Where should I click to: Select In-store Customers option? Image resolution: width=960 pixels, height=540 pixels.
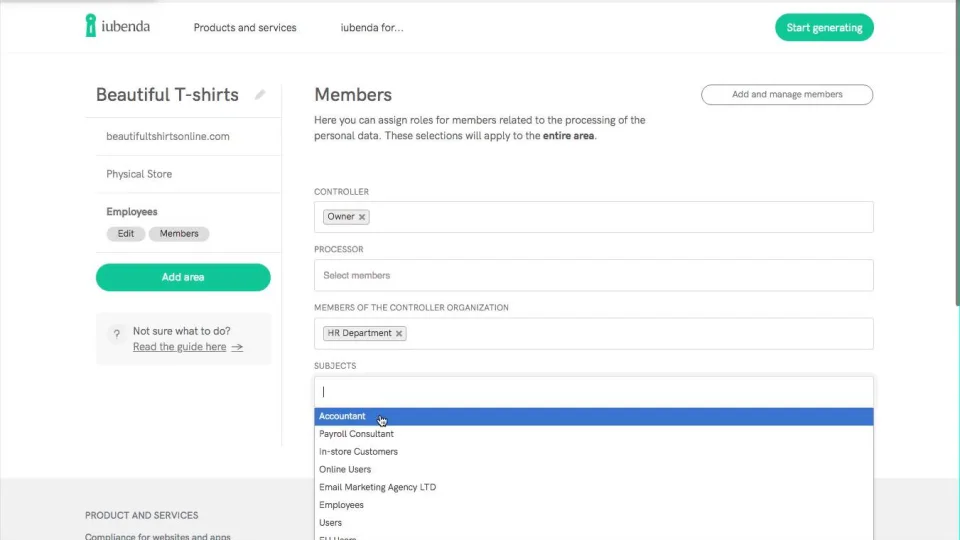click(358, 452)
